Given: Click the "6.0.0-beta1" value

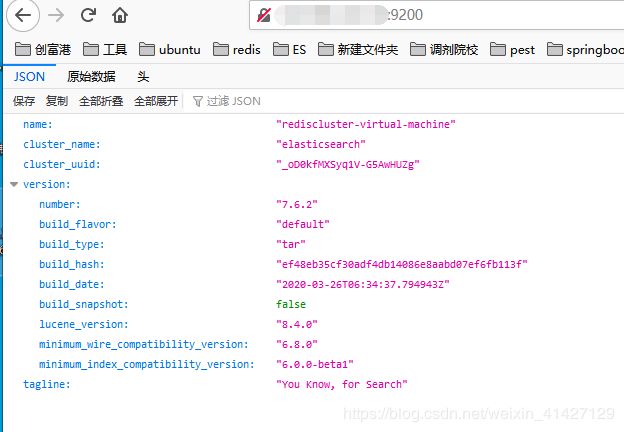Looking at the screenshot, I should point(315,364).
